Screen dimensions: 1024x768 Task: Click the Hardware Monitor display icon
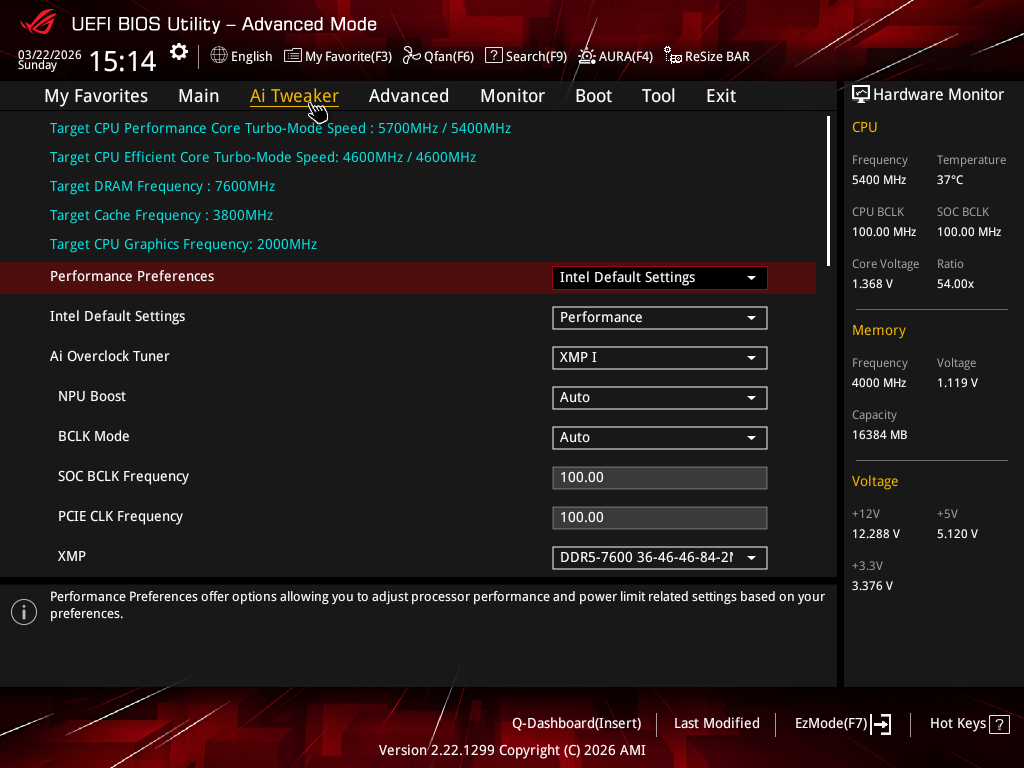pyautogui.click(x=861, y=95)
